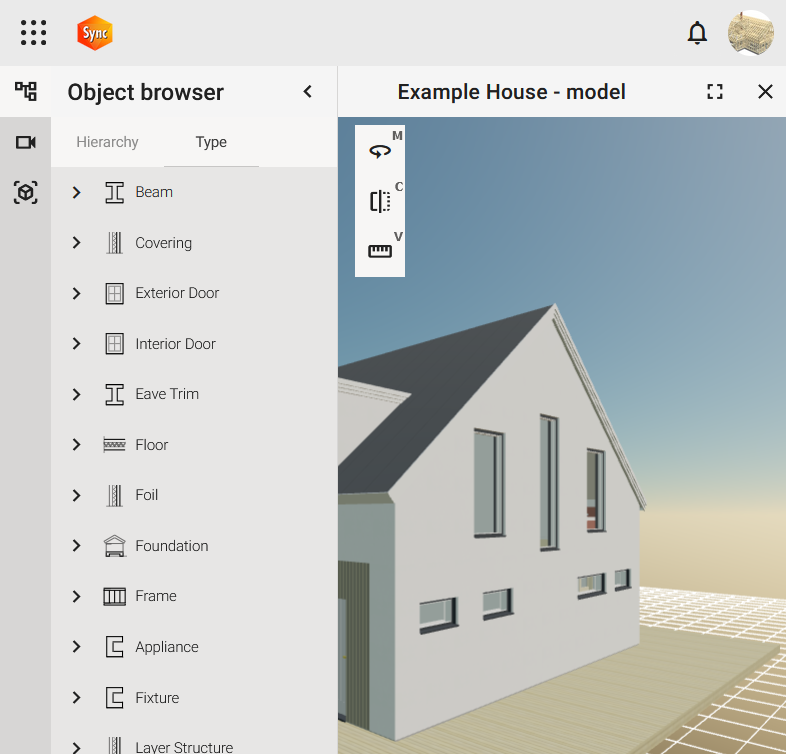Select the Object browser hierarchy sidebar icon
786x754 pixels.
(25, 92)
